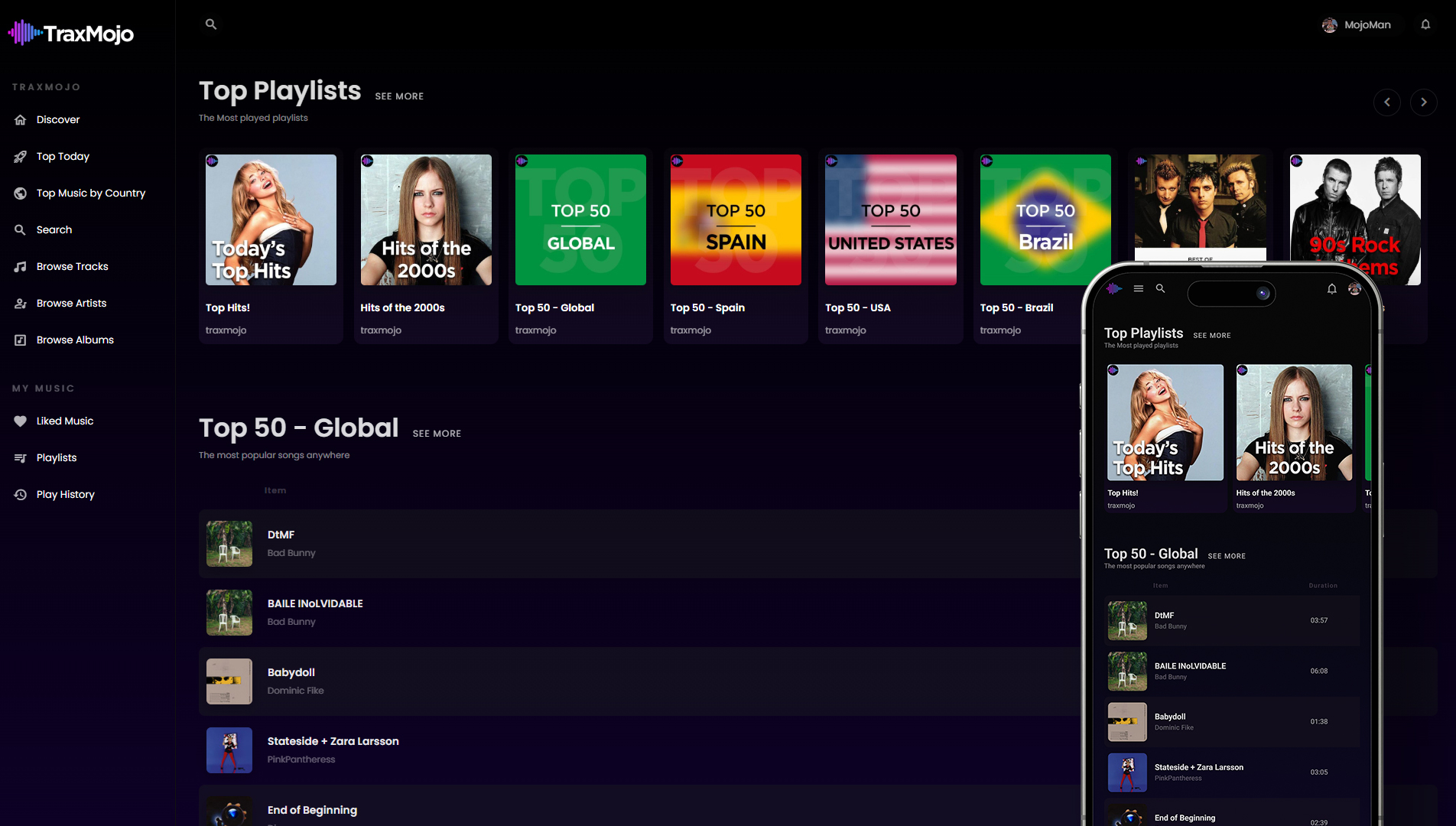Click the Browse Tracks music note icon

tap(21, 267)
